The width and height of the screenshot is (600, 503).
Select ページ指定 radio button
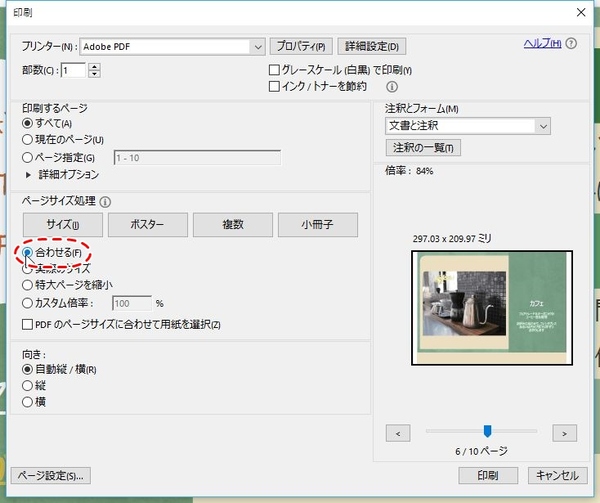click(27, 157)
